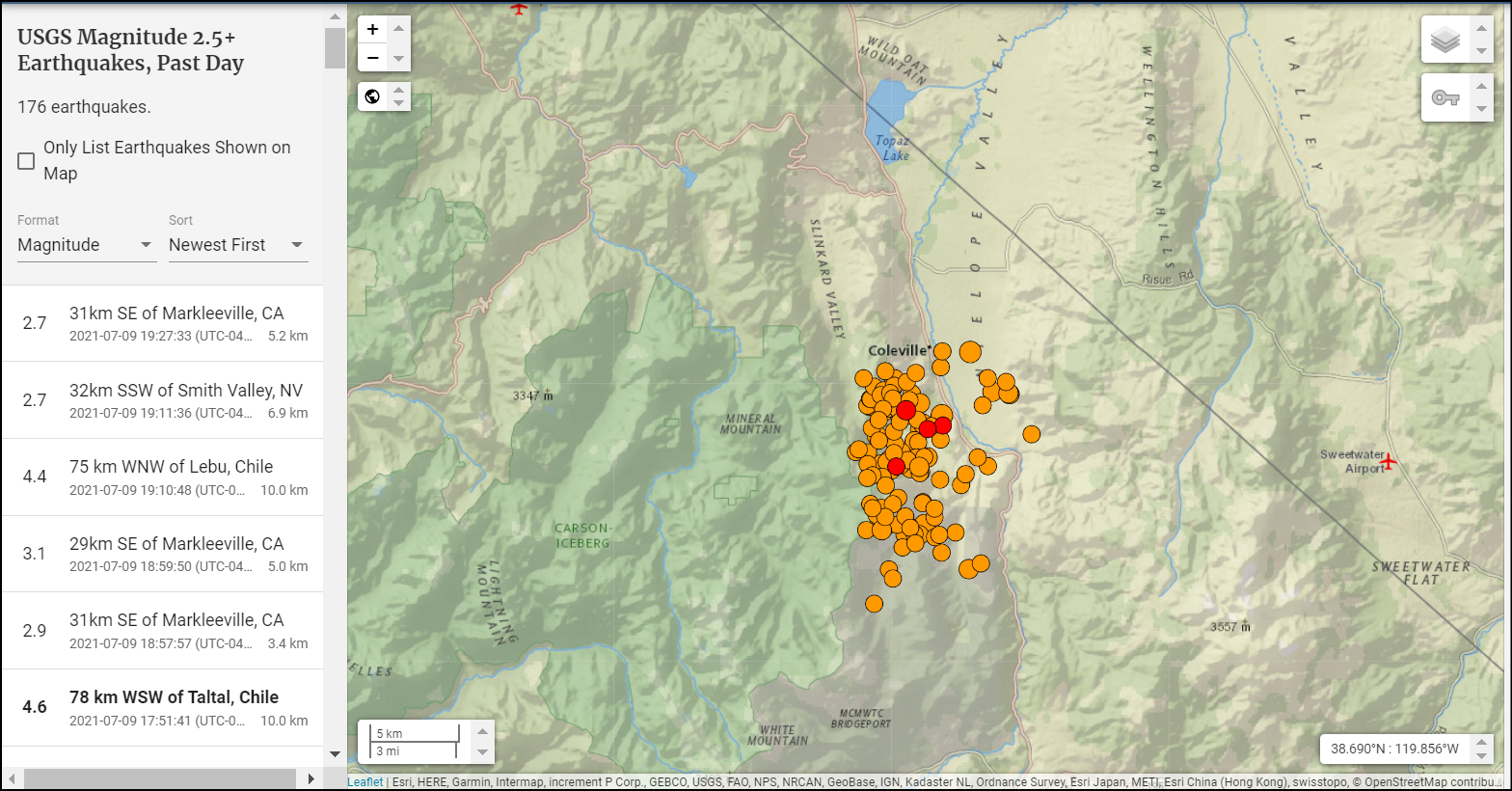
Task: Open the Sort Newest First dropdown
Action: (238, 245)
